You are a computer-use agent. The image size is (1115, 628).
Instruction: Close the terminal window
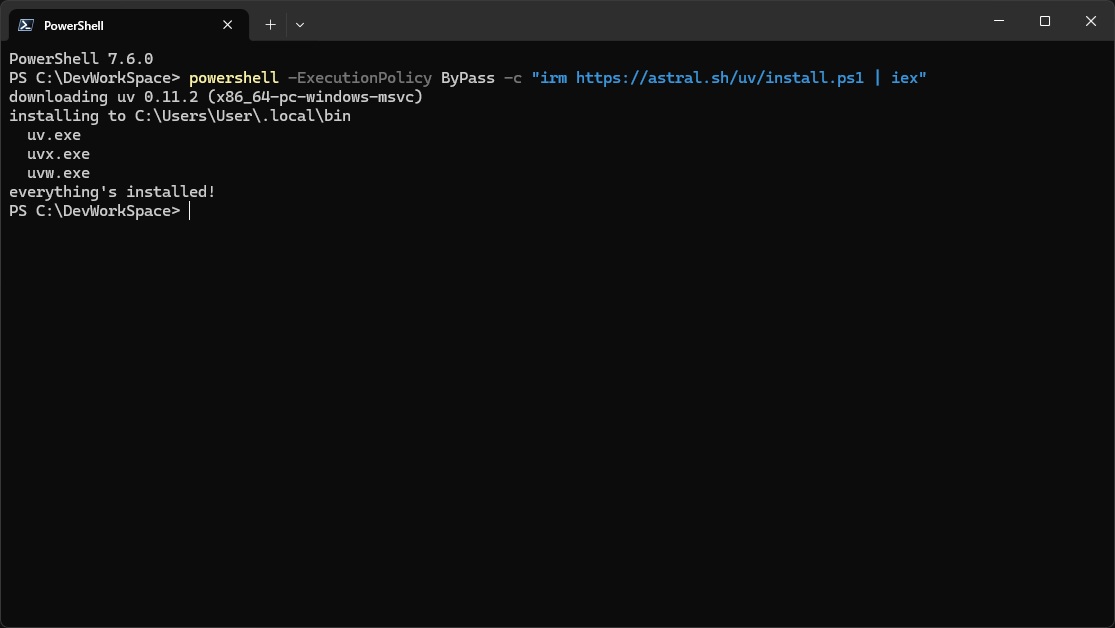pos(1091,21)
